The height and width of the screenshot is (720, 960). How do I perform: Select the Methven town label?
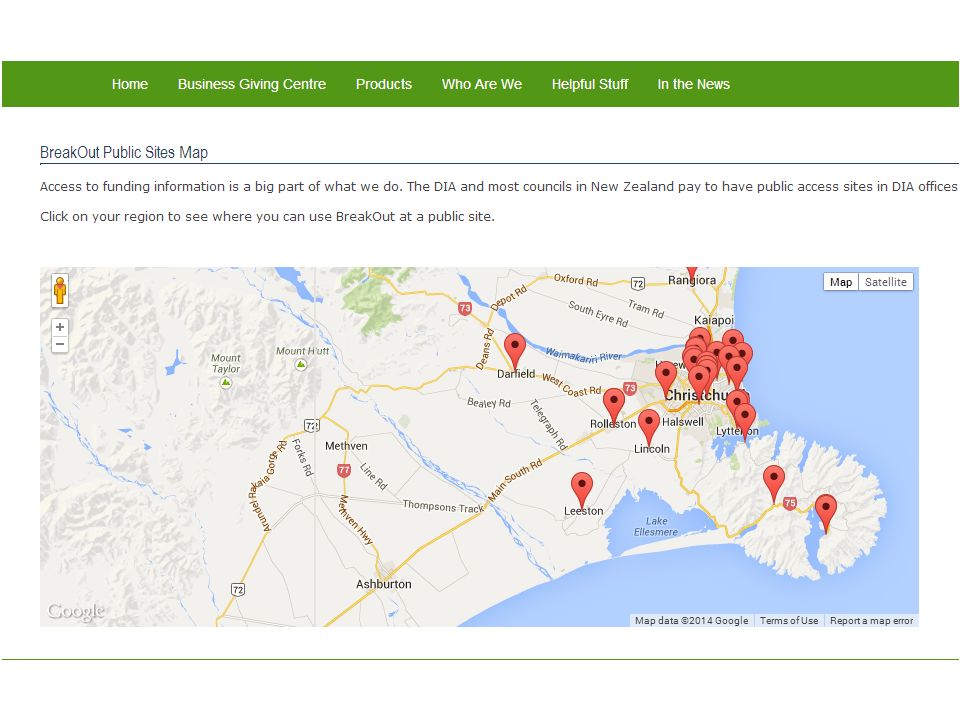point(347,446)
